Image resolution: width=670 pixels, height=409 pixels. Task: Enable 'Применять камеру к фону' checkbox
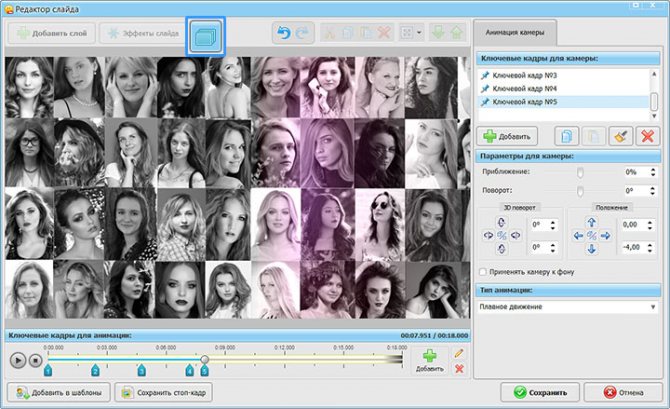(484, 271)
